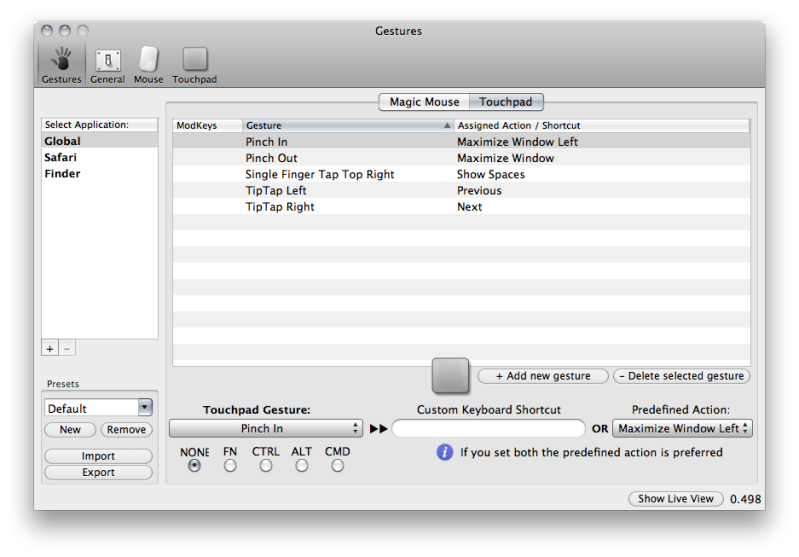Viewport: 799px width, 557px height.
Task: Sort by the ModKeys column header
Action: coord(207,125)
